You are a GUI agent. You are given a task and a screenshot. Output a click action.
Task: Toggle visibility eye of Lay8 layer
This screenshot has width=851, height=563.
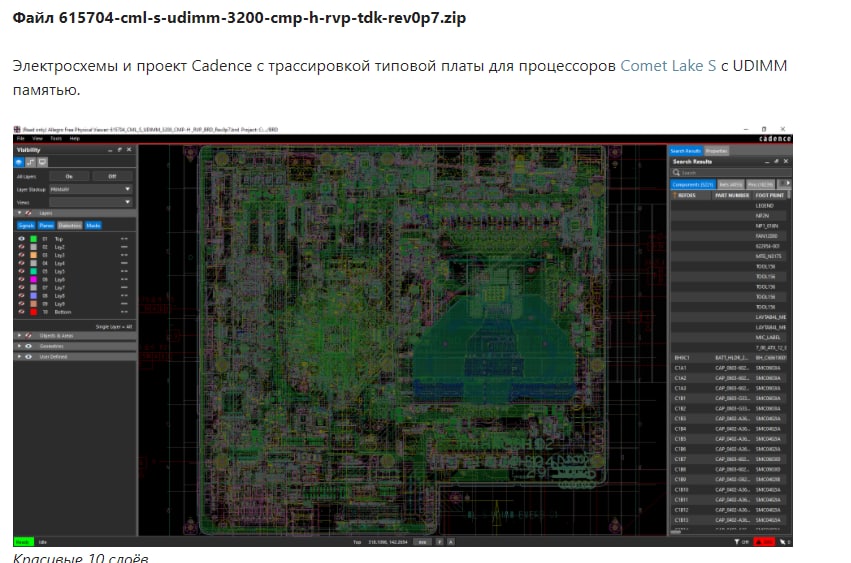(x=21, y=296)
